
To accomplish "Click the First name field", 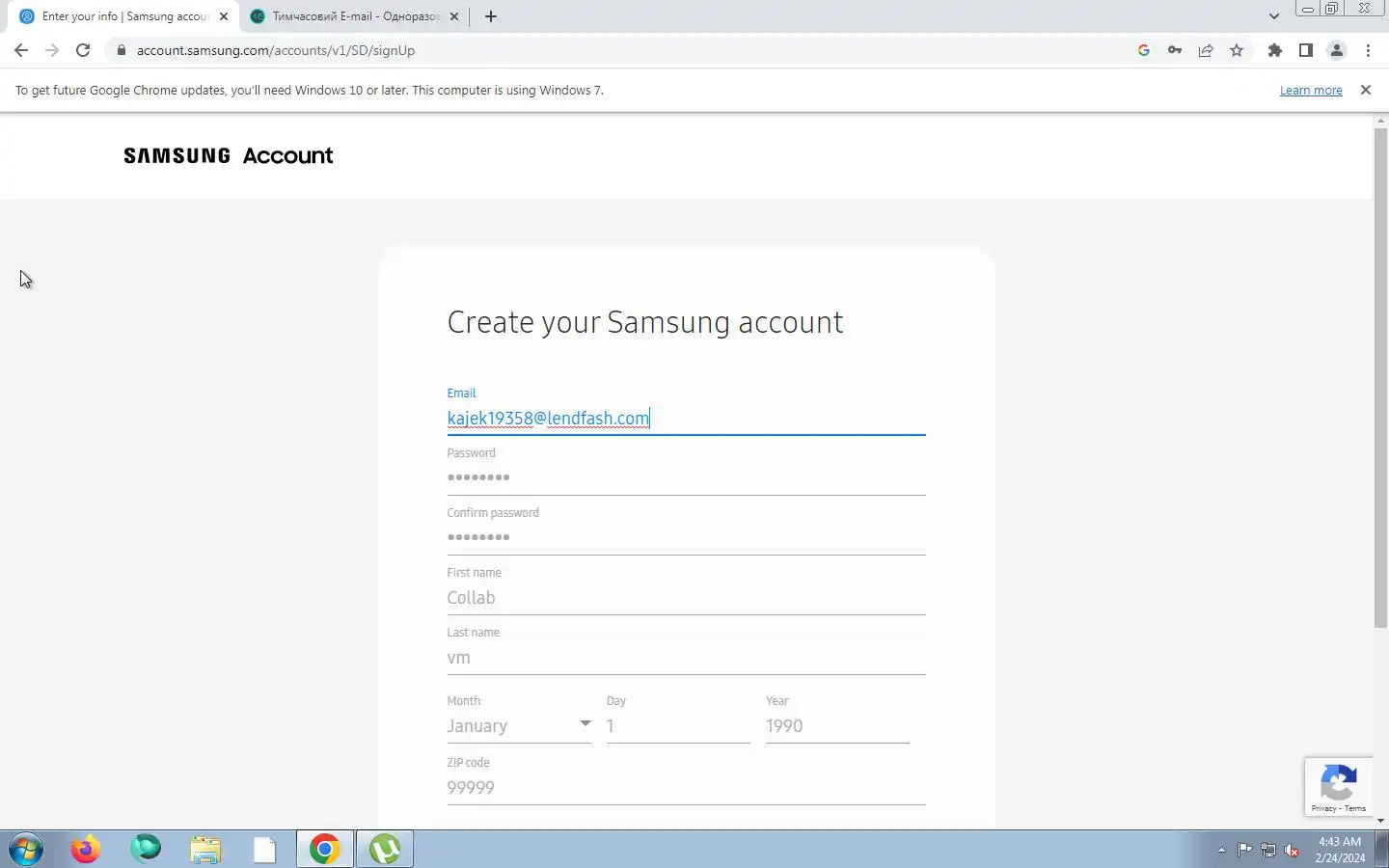I will coord(686,597).
